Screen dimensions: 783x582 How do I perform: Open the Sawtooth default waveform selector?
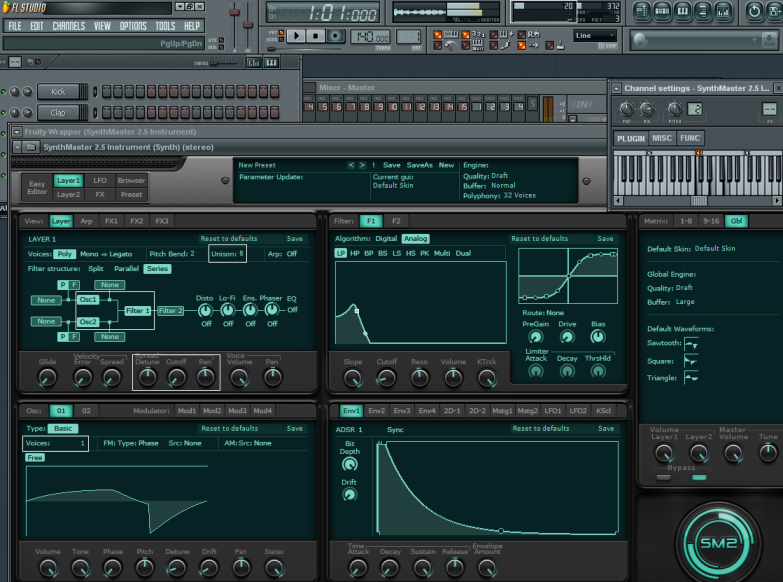691,343
